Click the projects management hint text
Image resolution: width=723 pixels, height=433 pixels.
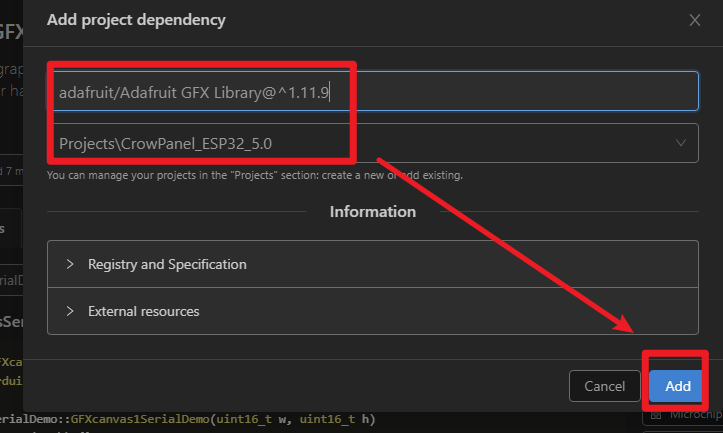tap(255, 175)
